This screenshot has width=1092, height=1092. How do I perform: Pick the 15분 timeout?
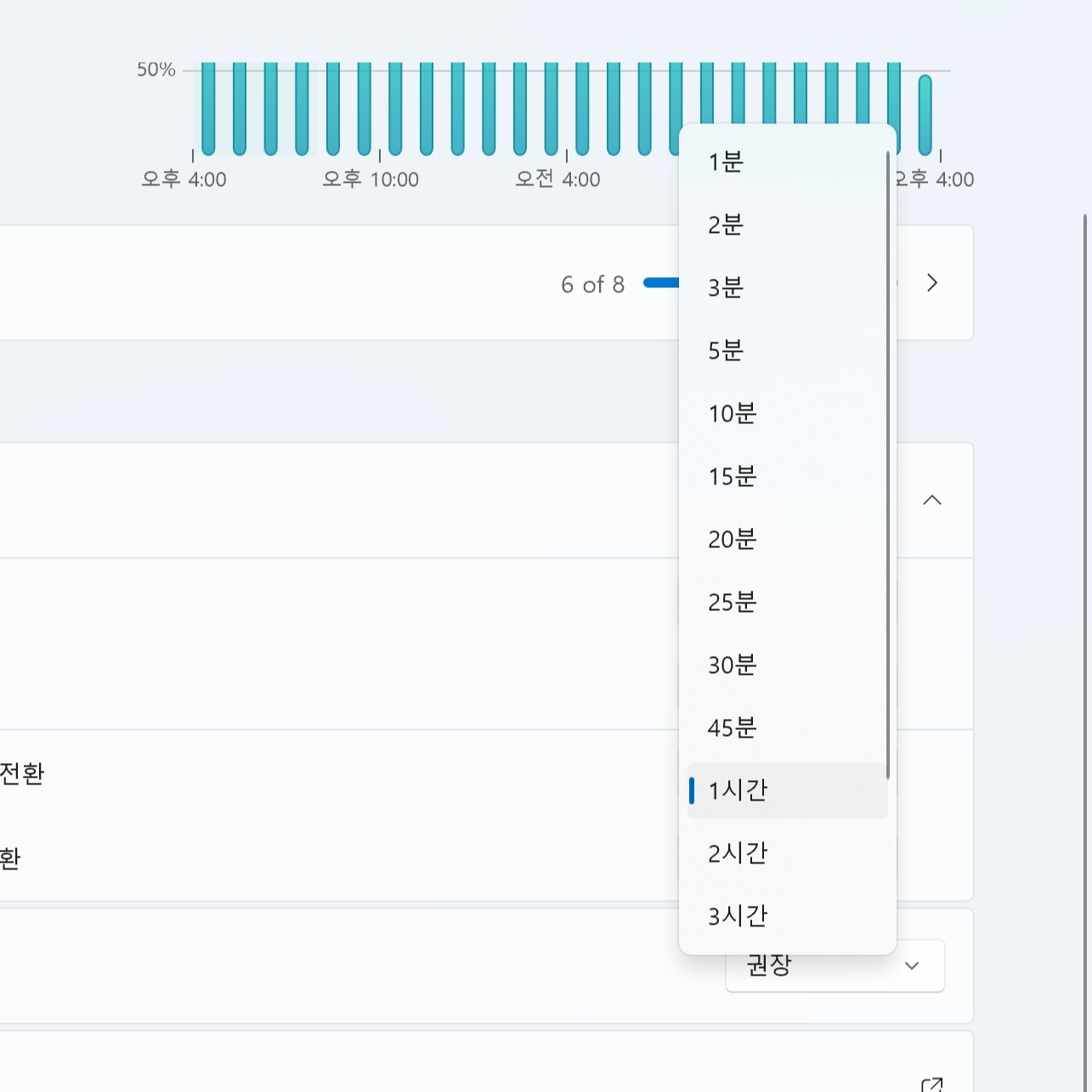(x=788, y=477)
